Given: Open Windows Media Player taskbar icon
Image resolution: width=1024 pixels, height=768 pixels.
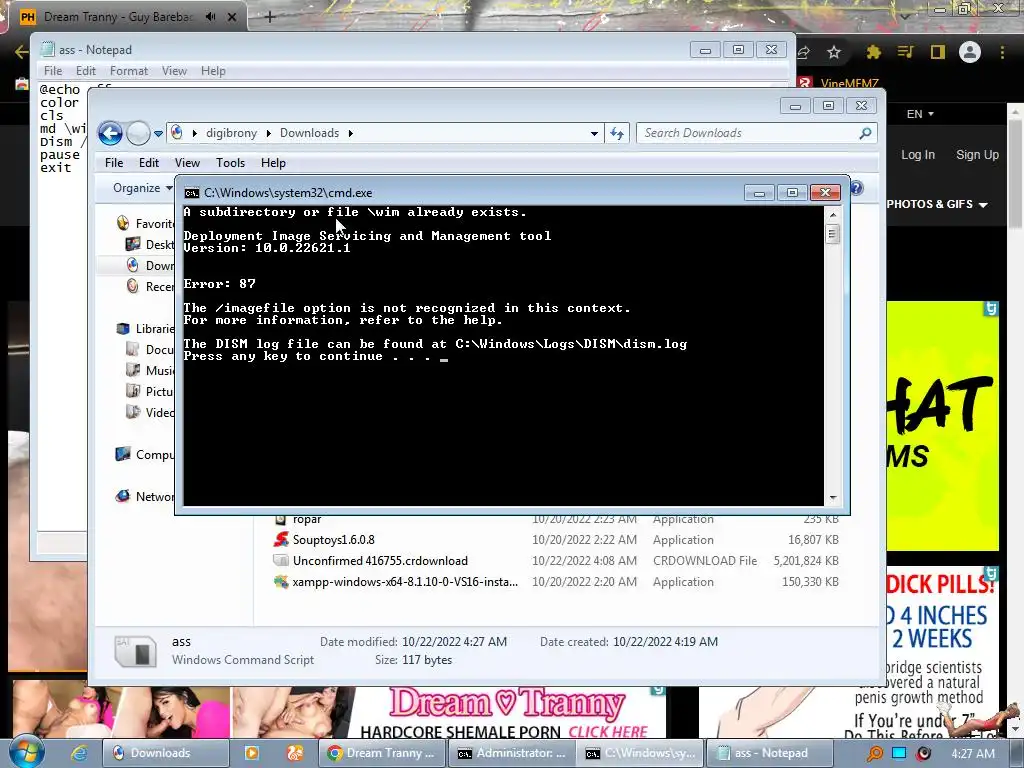Looking at the screenshot, I should pyautogui.click(x=251, y=753).
